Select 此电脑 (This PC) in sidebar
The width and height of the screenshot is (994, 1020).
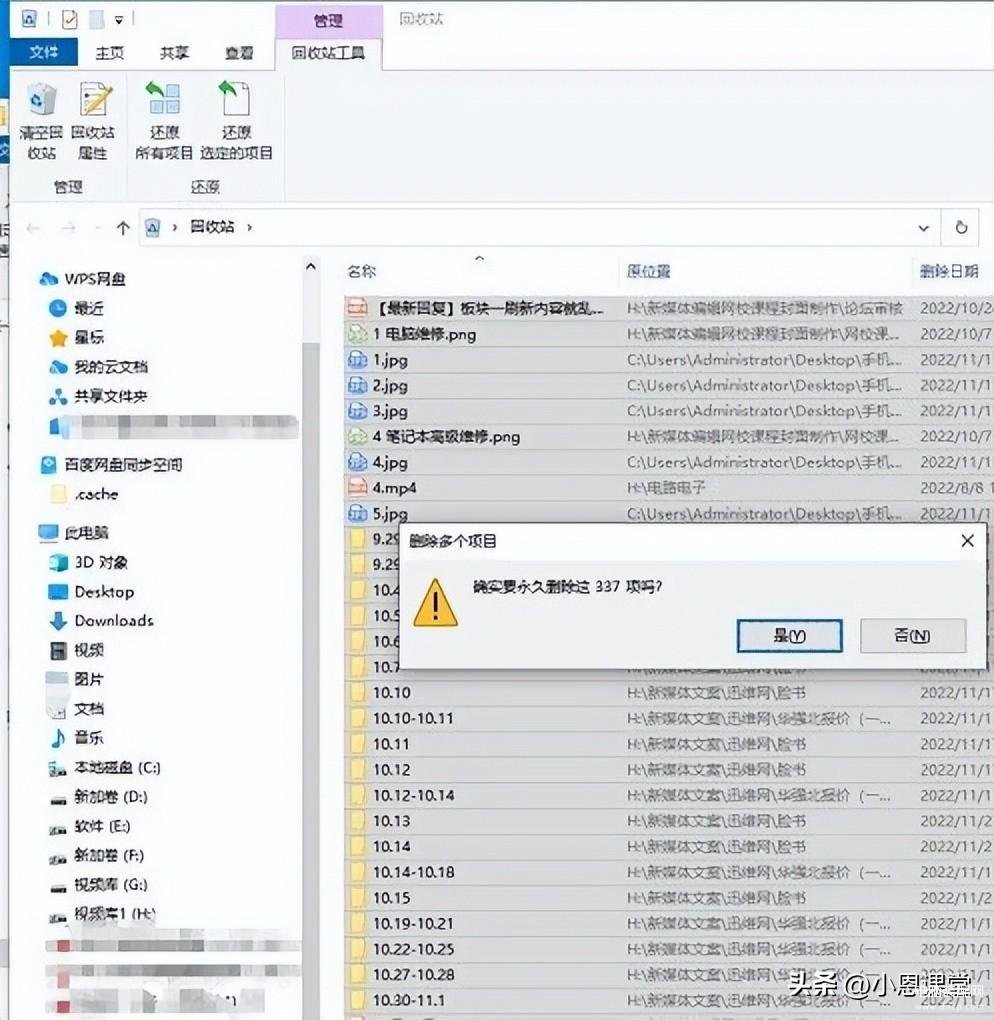(x=86, y=533)
